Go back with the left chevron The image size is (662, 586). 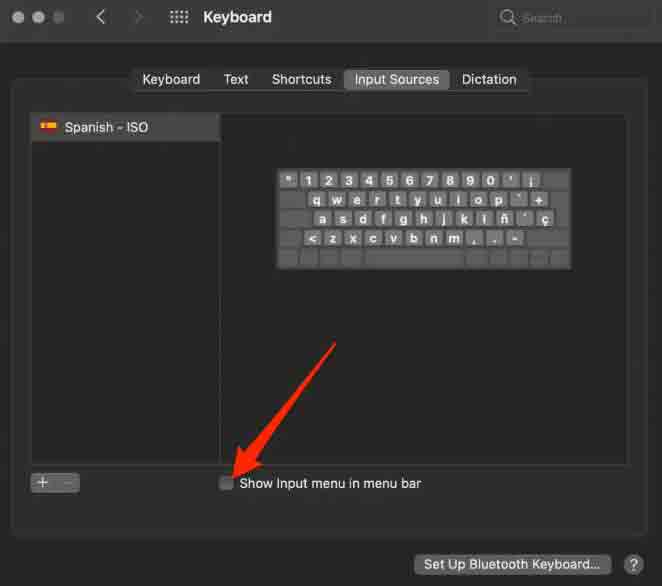[x=100, y=17]
